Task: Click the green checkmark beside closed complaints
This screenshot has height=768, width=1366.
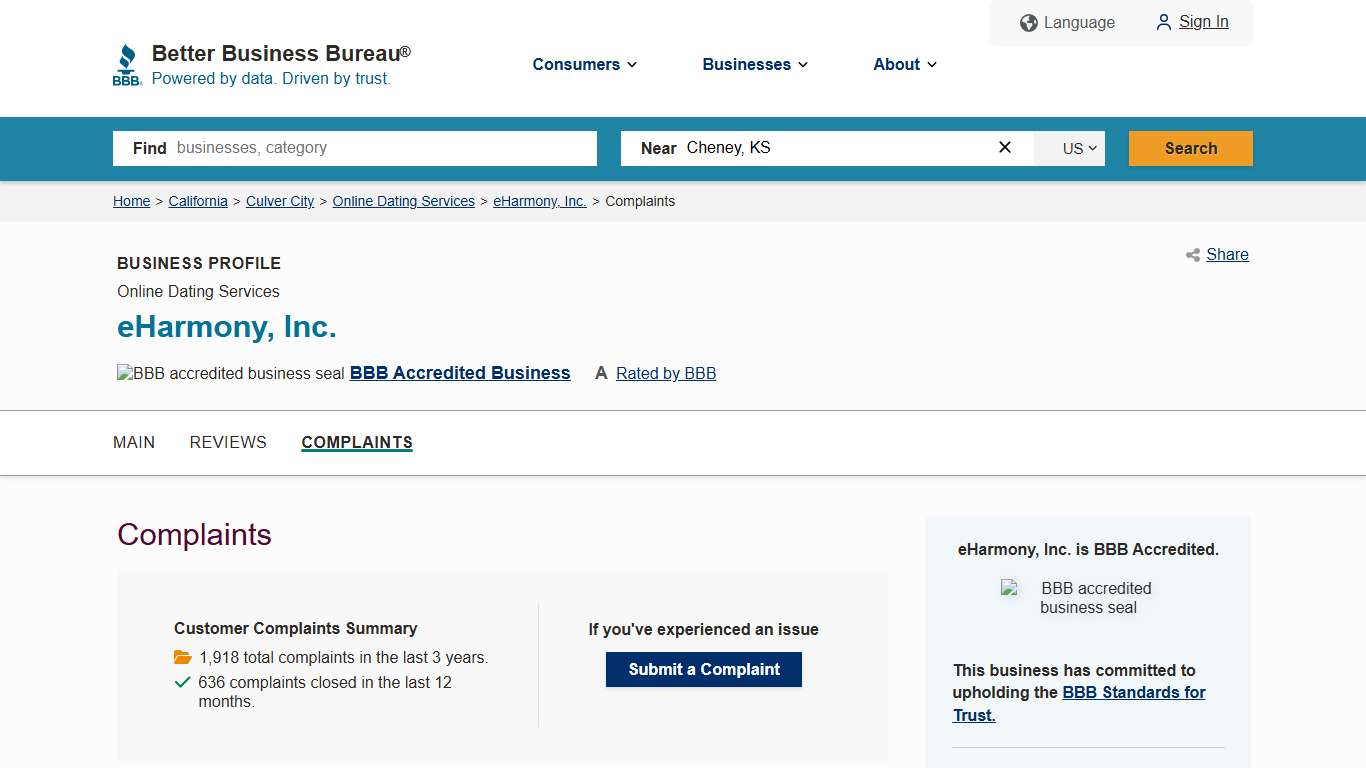Action: click(182, 682)
